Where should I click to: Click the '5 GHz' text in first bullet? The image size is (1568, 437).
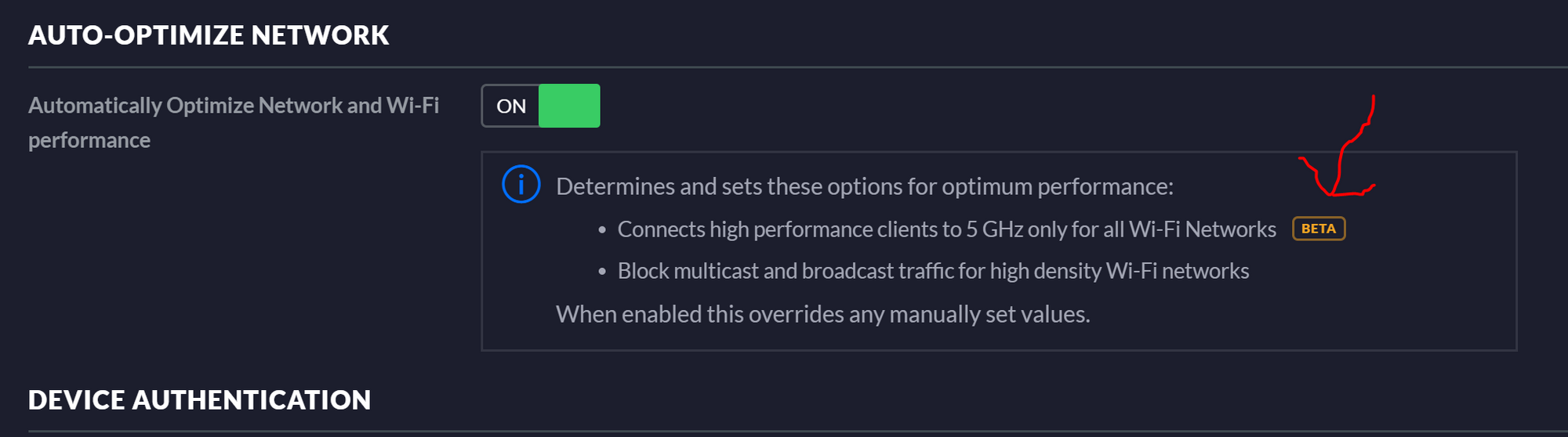(x=995, y=229)
